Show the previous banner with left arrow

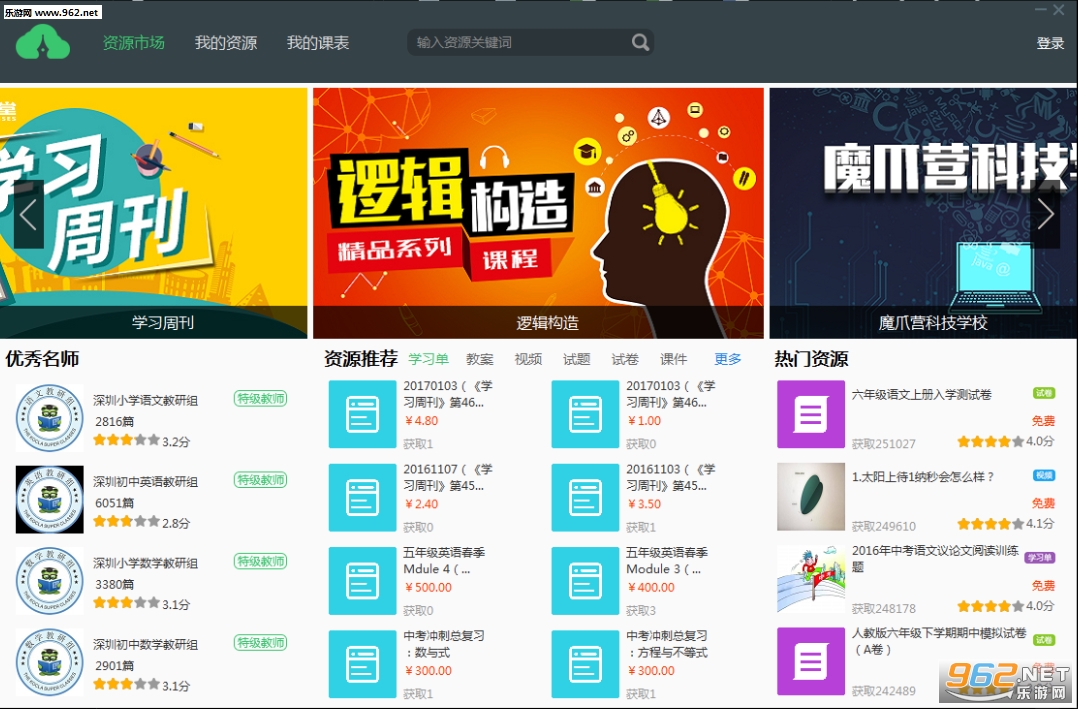(28, 215)
